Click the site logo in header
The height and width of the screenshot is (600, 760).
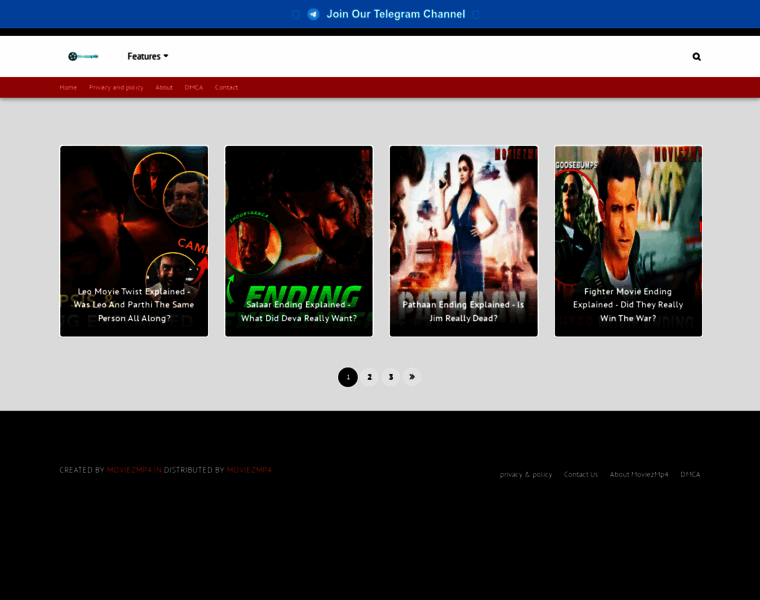pos(83,56)
